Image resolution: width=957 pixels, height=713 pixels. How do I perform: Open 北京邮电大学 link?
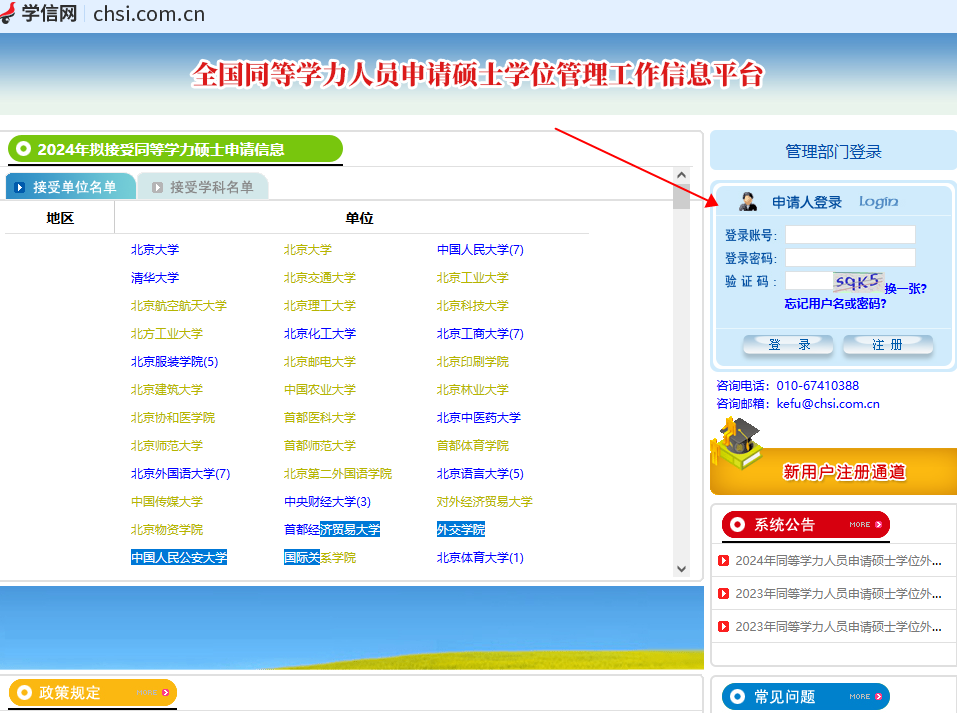[x=320, y=362]
